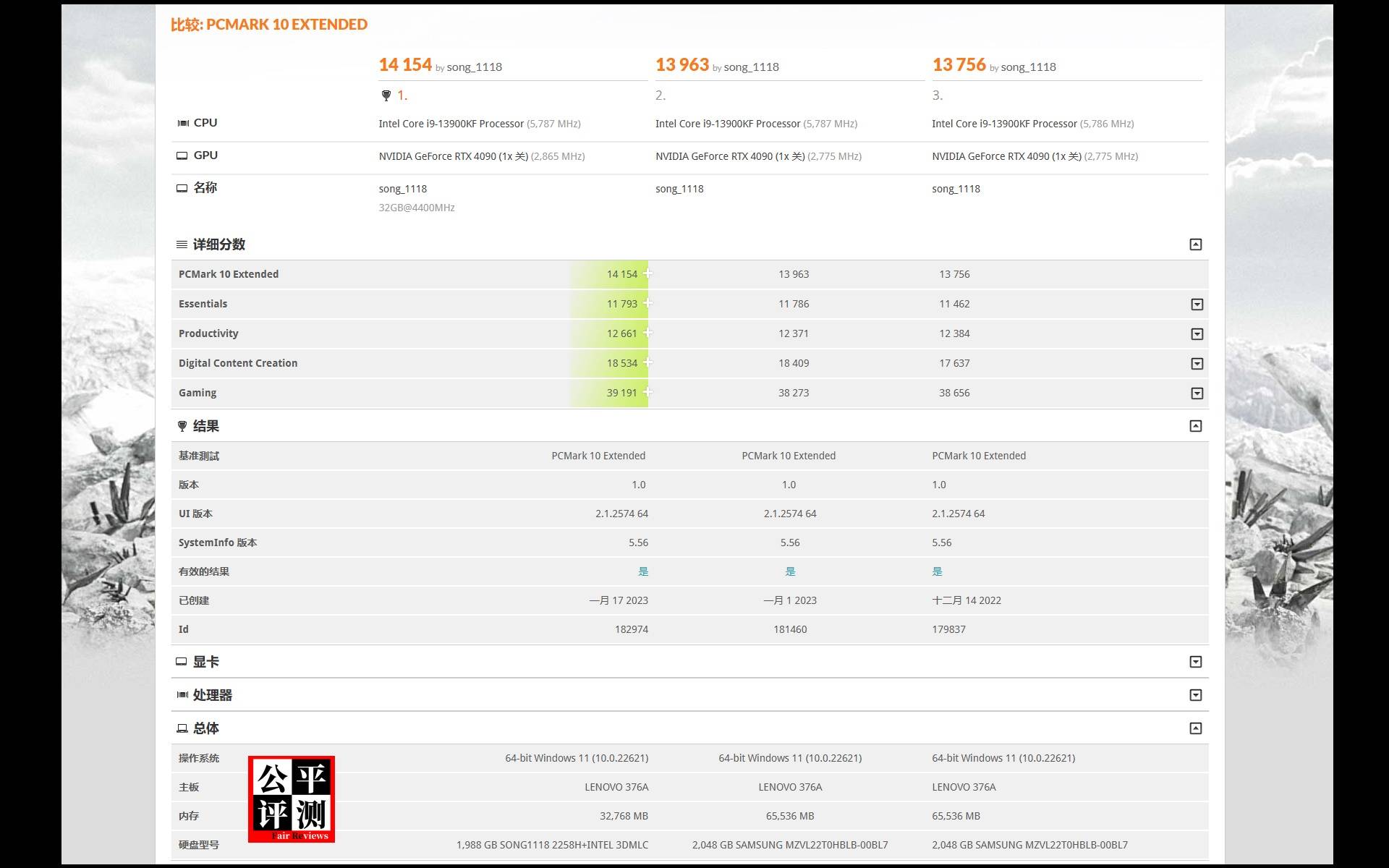Expand the Productivity row details

pyautogui.click(x=1197, y=334)
